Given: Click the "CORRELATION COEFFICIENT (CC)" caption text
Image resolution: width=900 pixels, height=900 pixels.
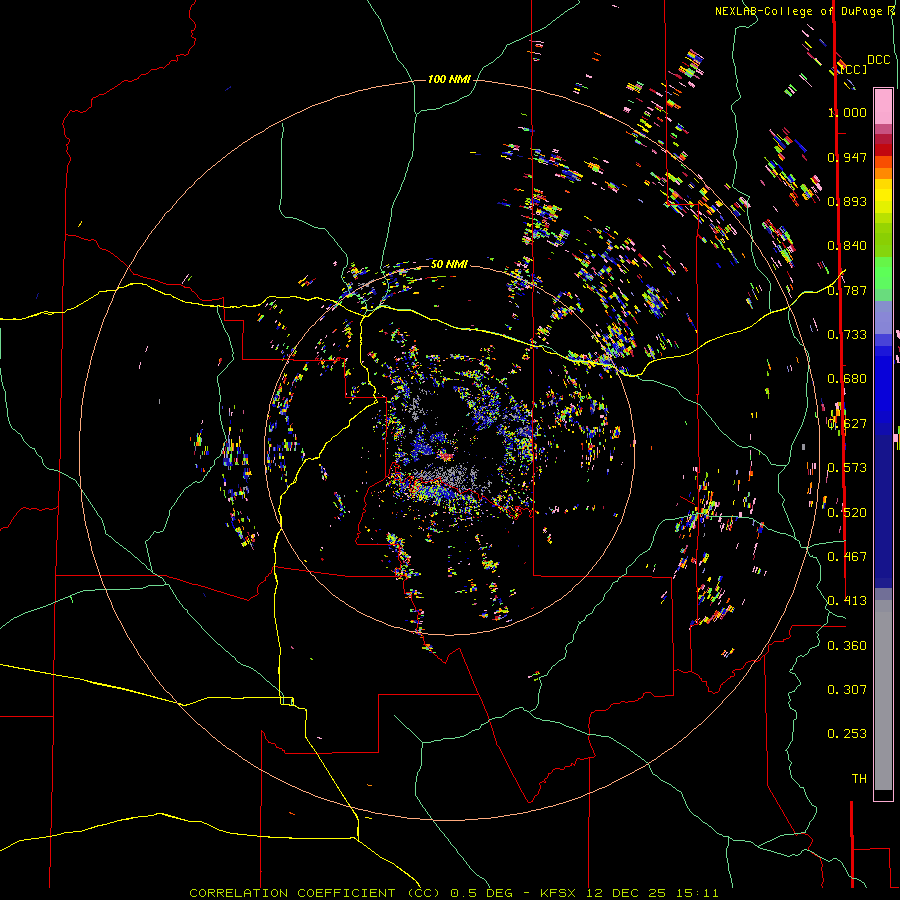Looking at the screenshot, I should (x=314, y=893).
